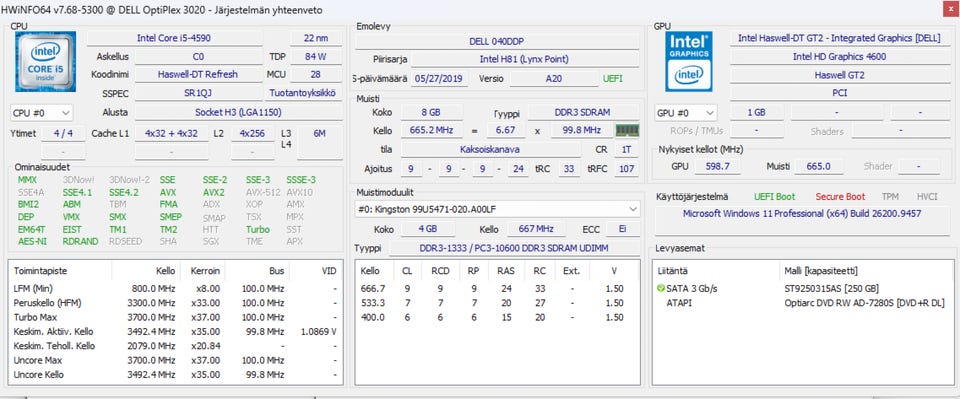Click the 4x256 L2 cache value
This screenshot has height=399, width=960.
click(252, 133)
